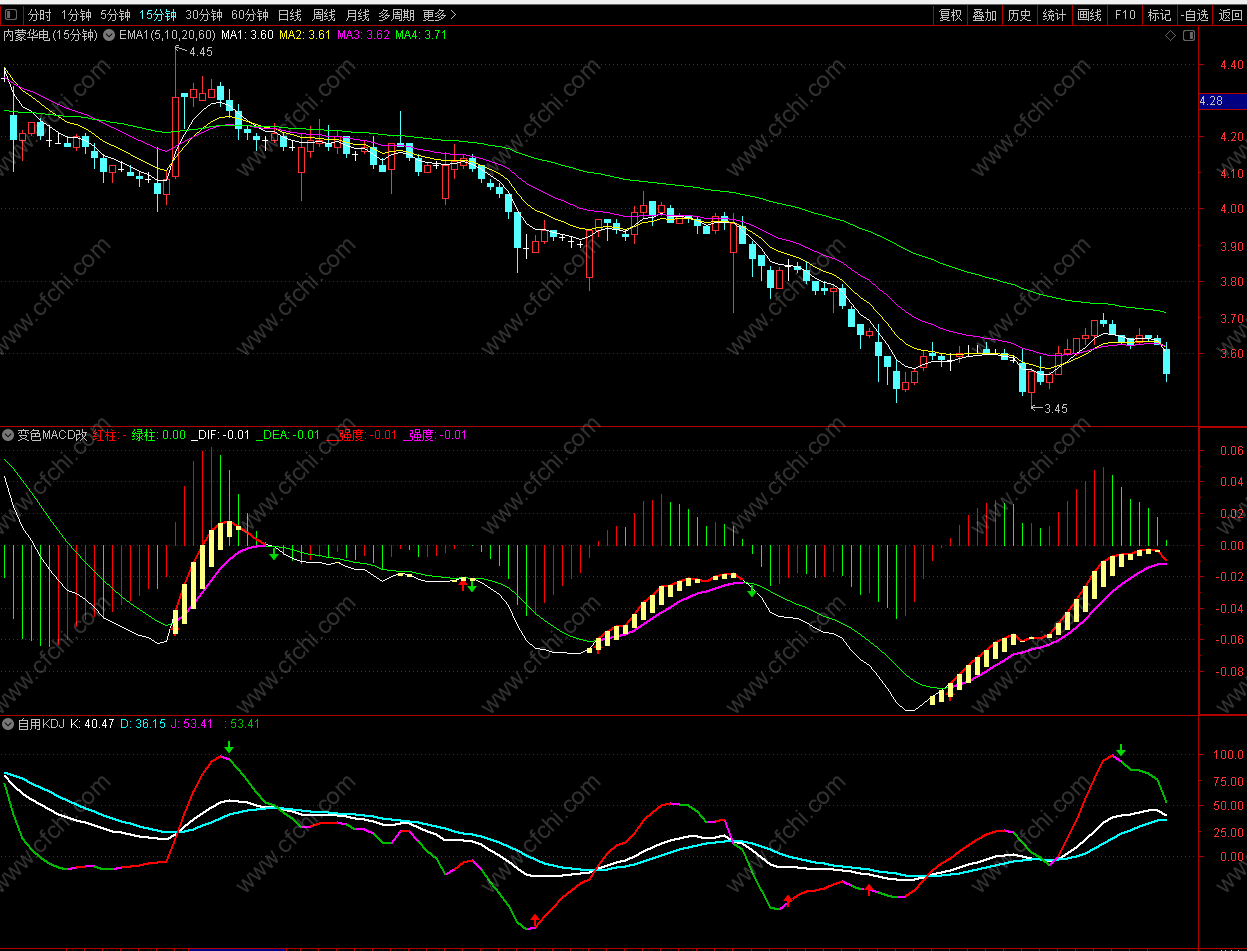Image resolution: width=1247 pixels, height=951 pixels.
Task: Click the yellow MA2: 3.61 label
Action: point(305,35)
